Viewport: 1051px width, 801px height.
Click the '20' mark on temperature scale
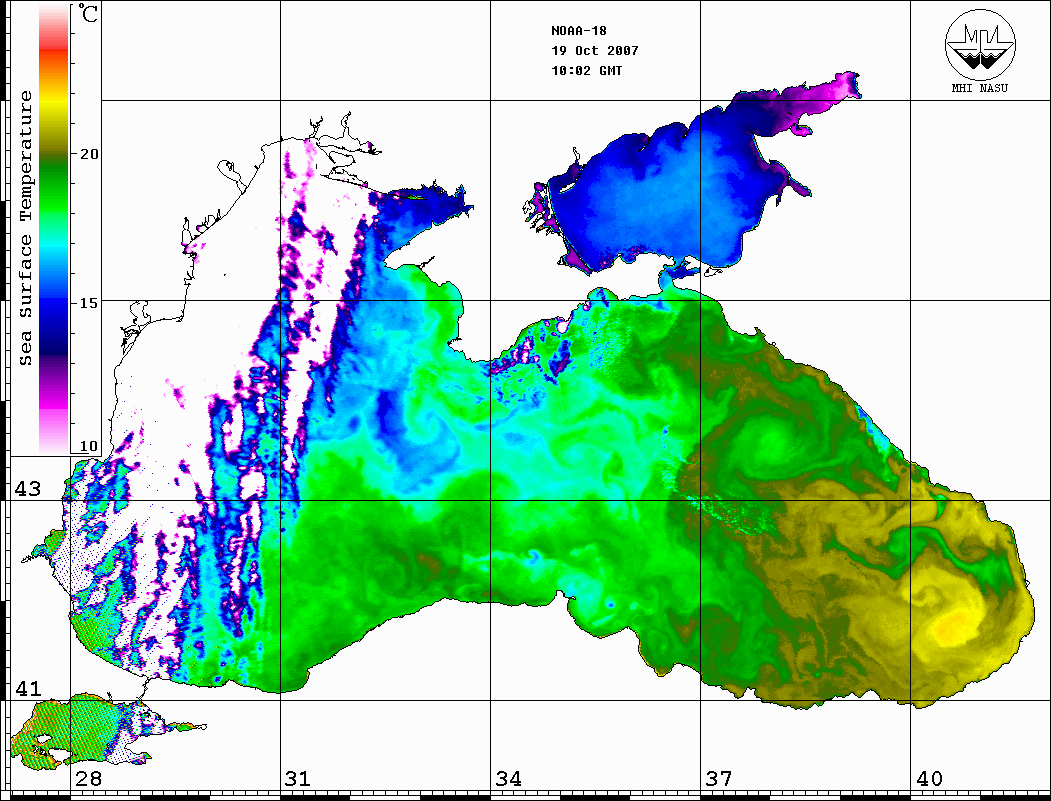click(89, 154)
